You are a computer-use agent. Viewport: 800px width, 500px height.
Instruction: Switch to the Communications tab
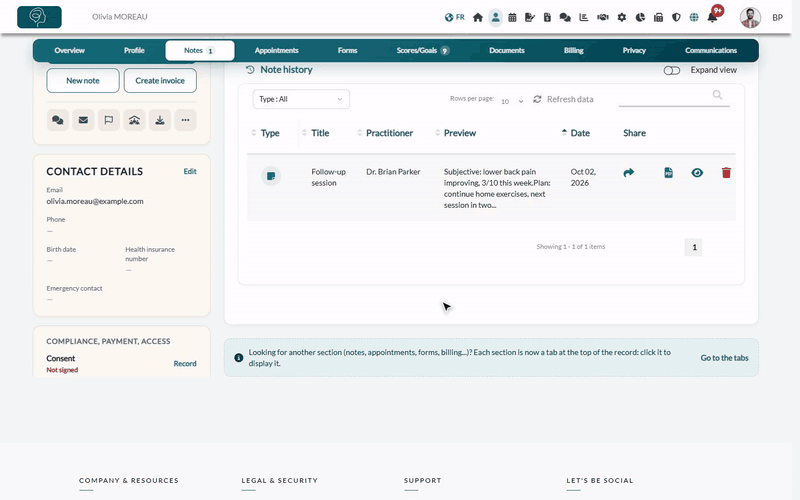tap(711, 51)
